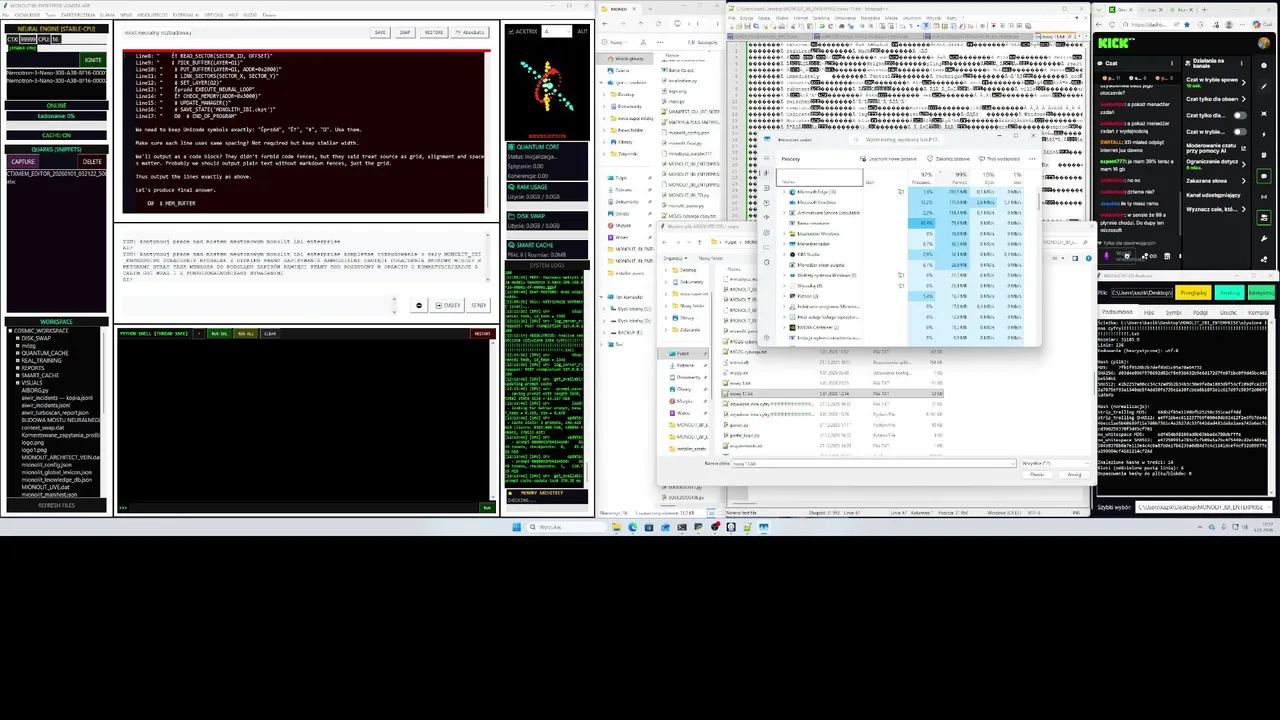Open the ACKTRIX dropdown showing A
Screen dimensions: 1280x720
pos(557,31)
